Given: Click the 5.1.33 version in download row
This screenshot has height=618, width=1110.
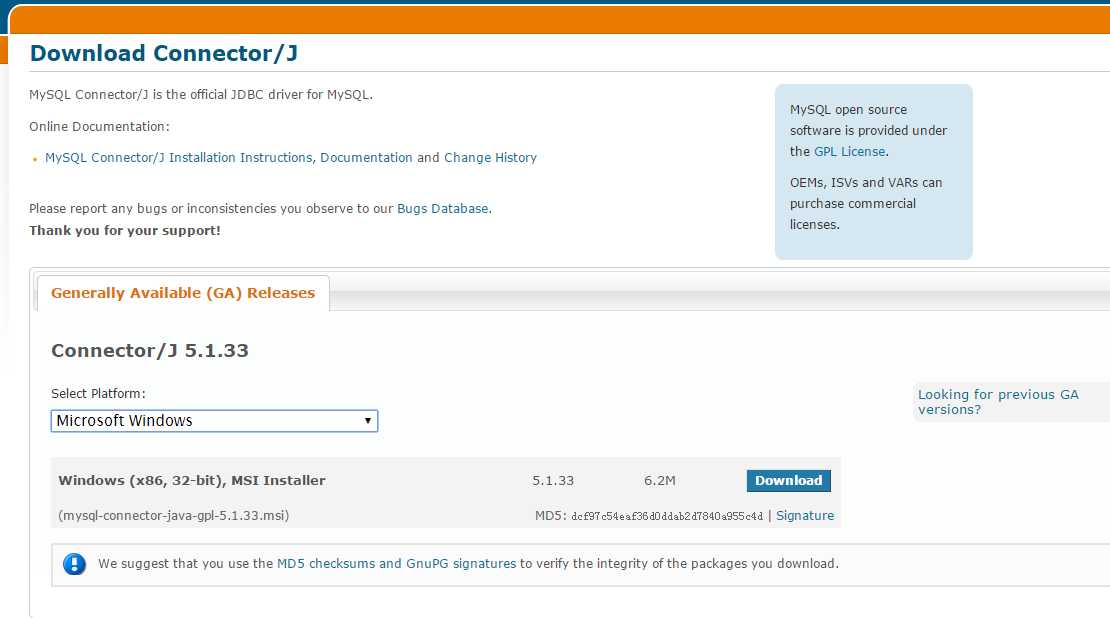Looking at the screenshot, I should [x=553, y=481].
